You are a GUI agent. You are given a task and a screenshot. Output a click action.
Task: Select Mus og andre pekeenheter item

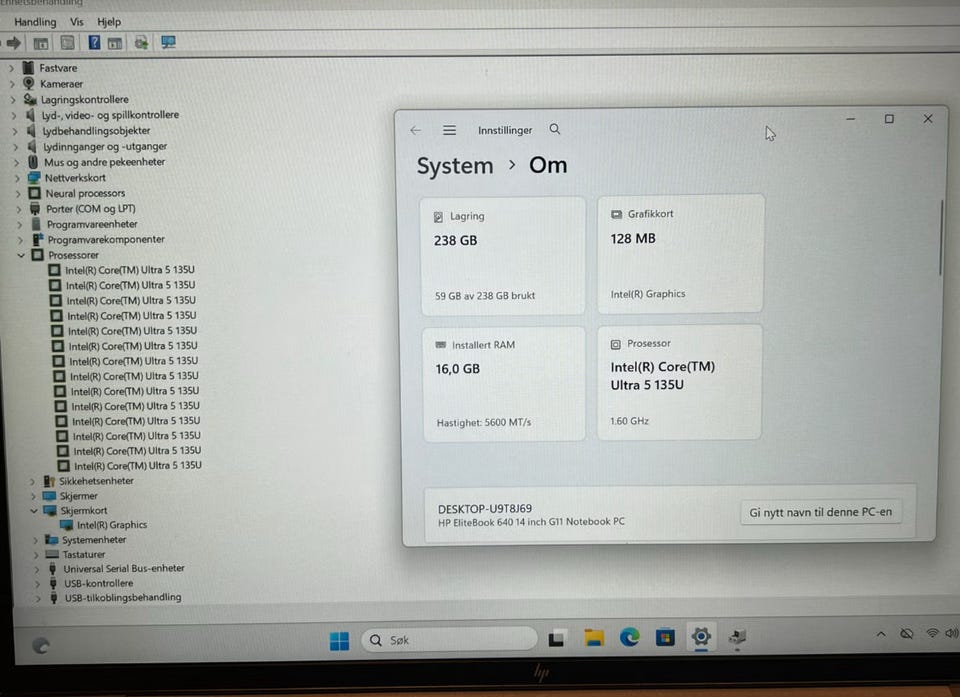(x=104, y=162)
